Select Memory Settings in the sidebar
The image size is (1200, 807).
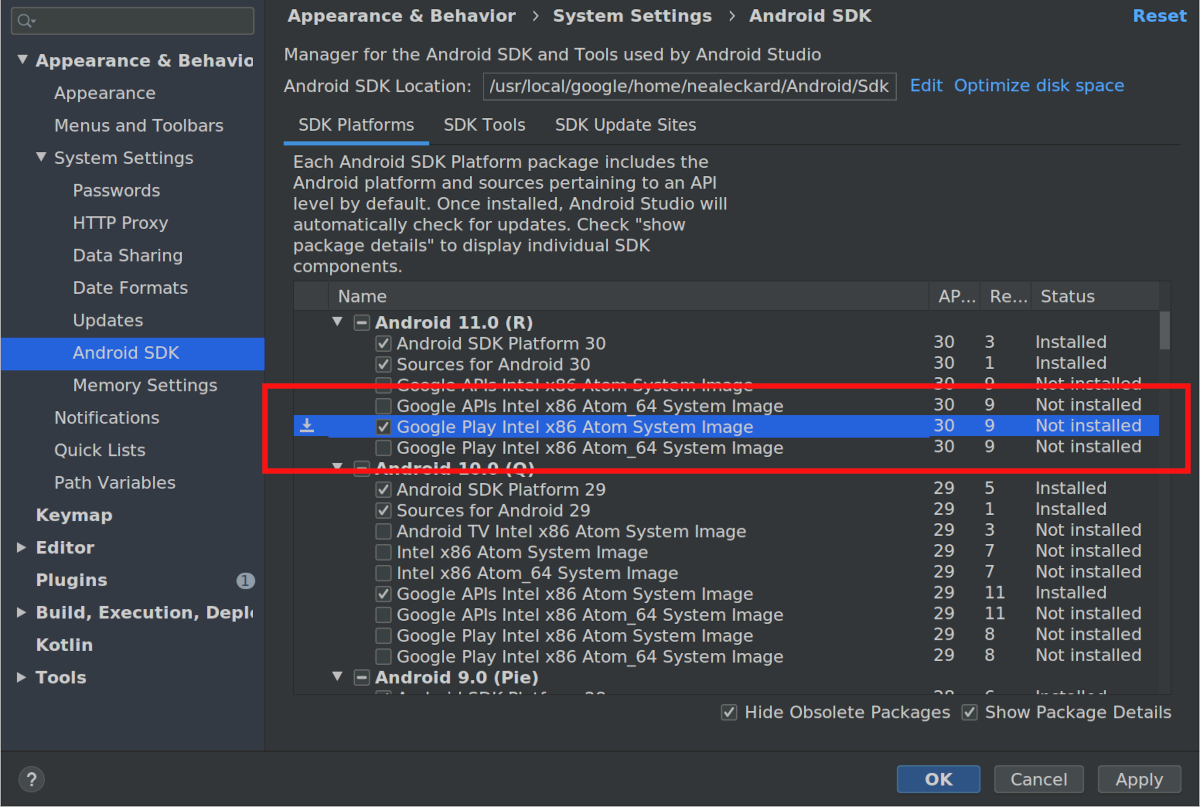144,385
